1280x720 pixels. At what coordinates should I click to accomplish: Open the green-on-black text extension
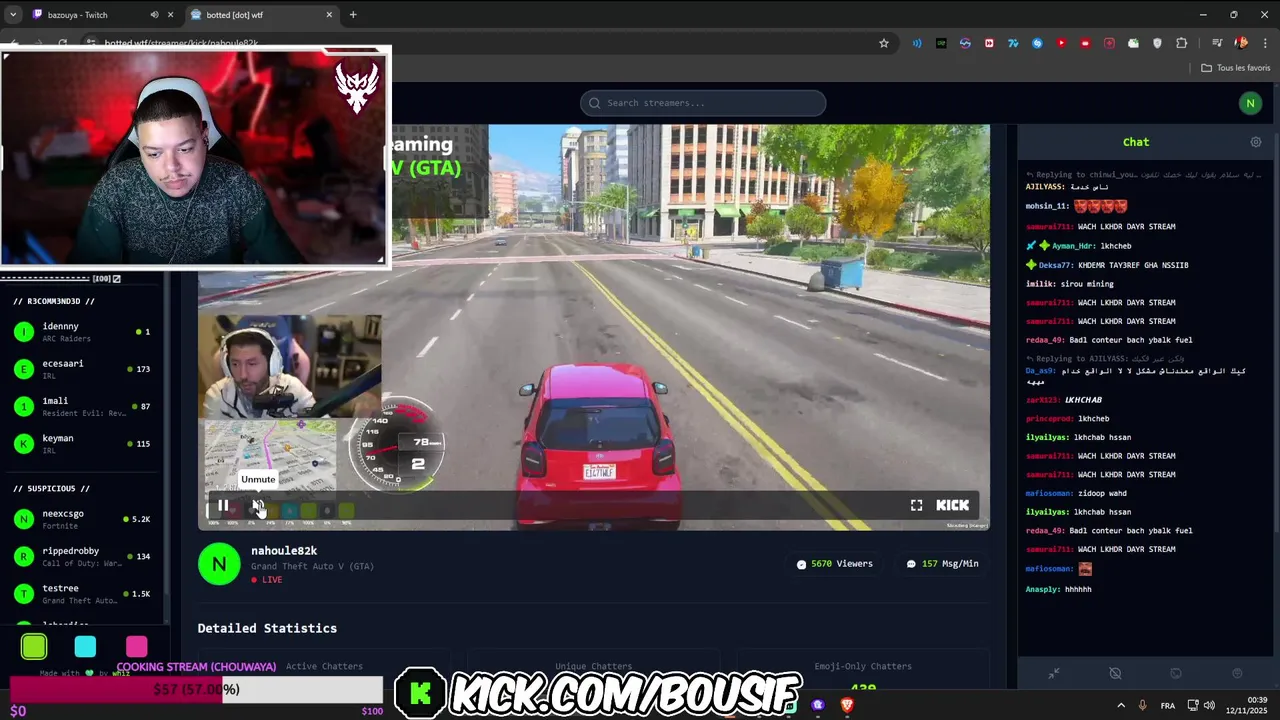941,43
